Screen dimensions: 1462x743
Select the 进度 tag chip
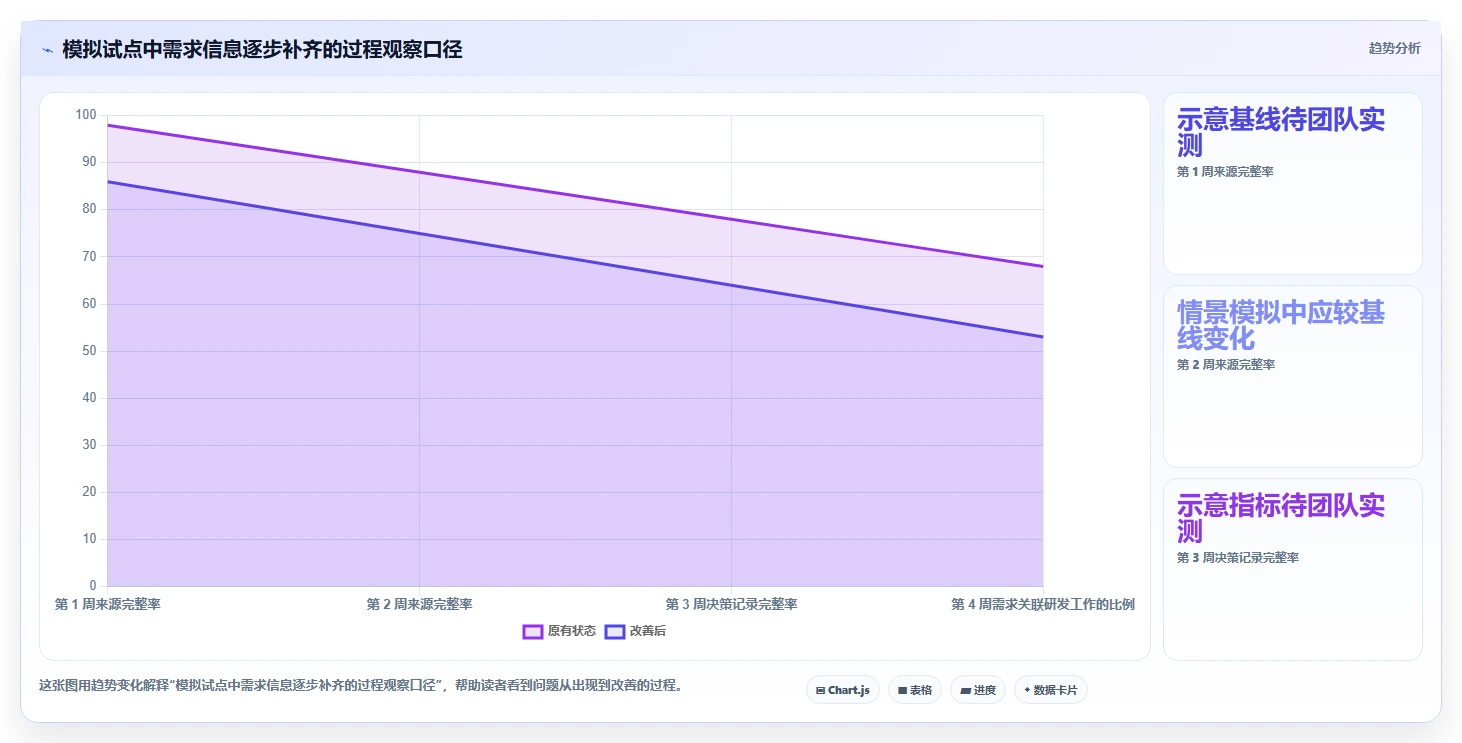coord(978,690)
